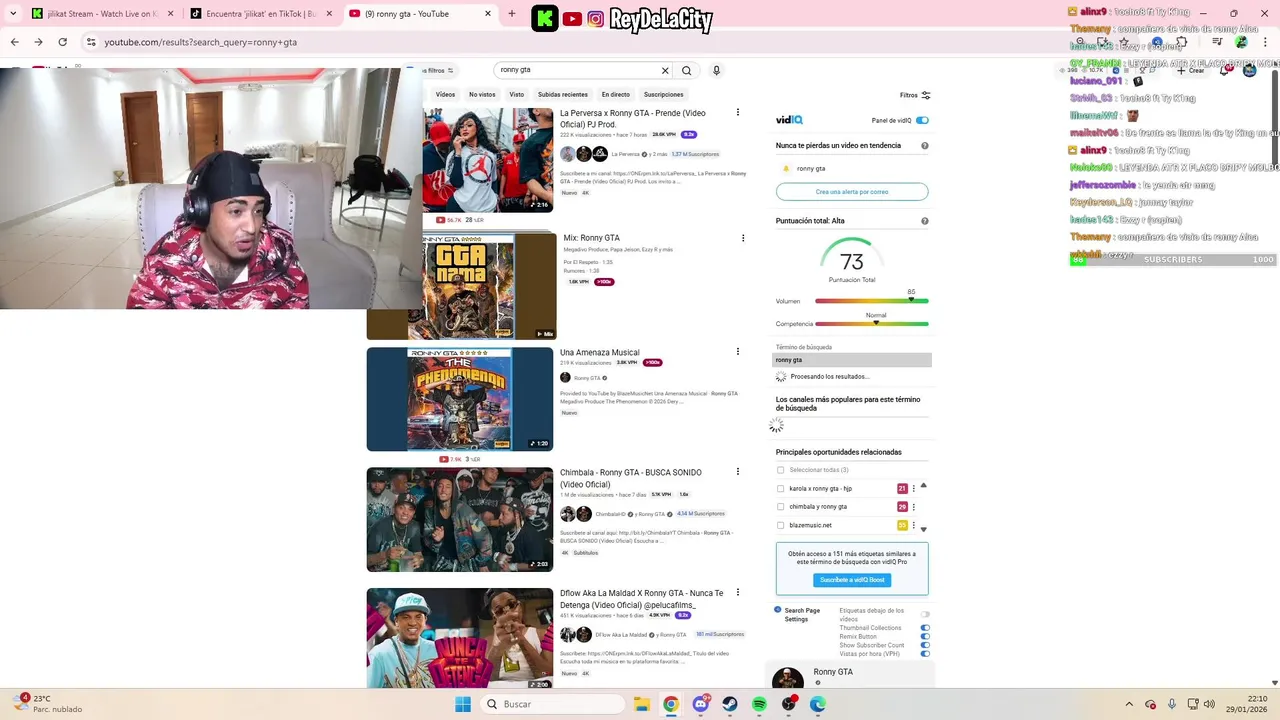Click the browser address bar URL
This screenshot has height=720, width=1280.
[x=201, y=42]
